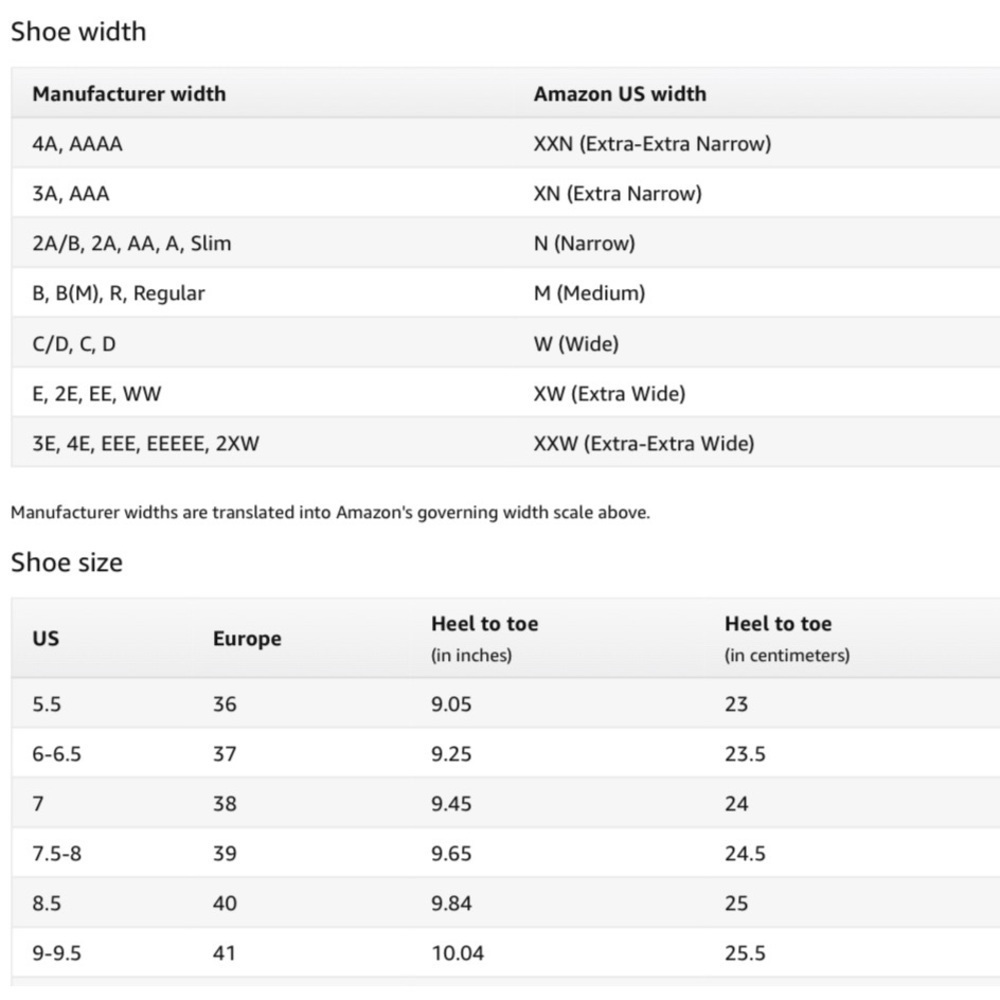The width and height of the screenshot is (1000, 1000).
Task: Click the manufacturer widths translation note text
Action: coord(330,513)
